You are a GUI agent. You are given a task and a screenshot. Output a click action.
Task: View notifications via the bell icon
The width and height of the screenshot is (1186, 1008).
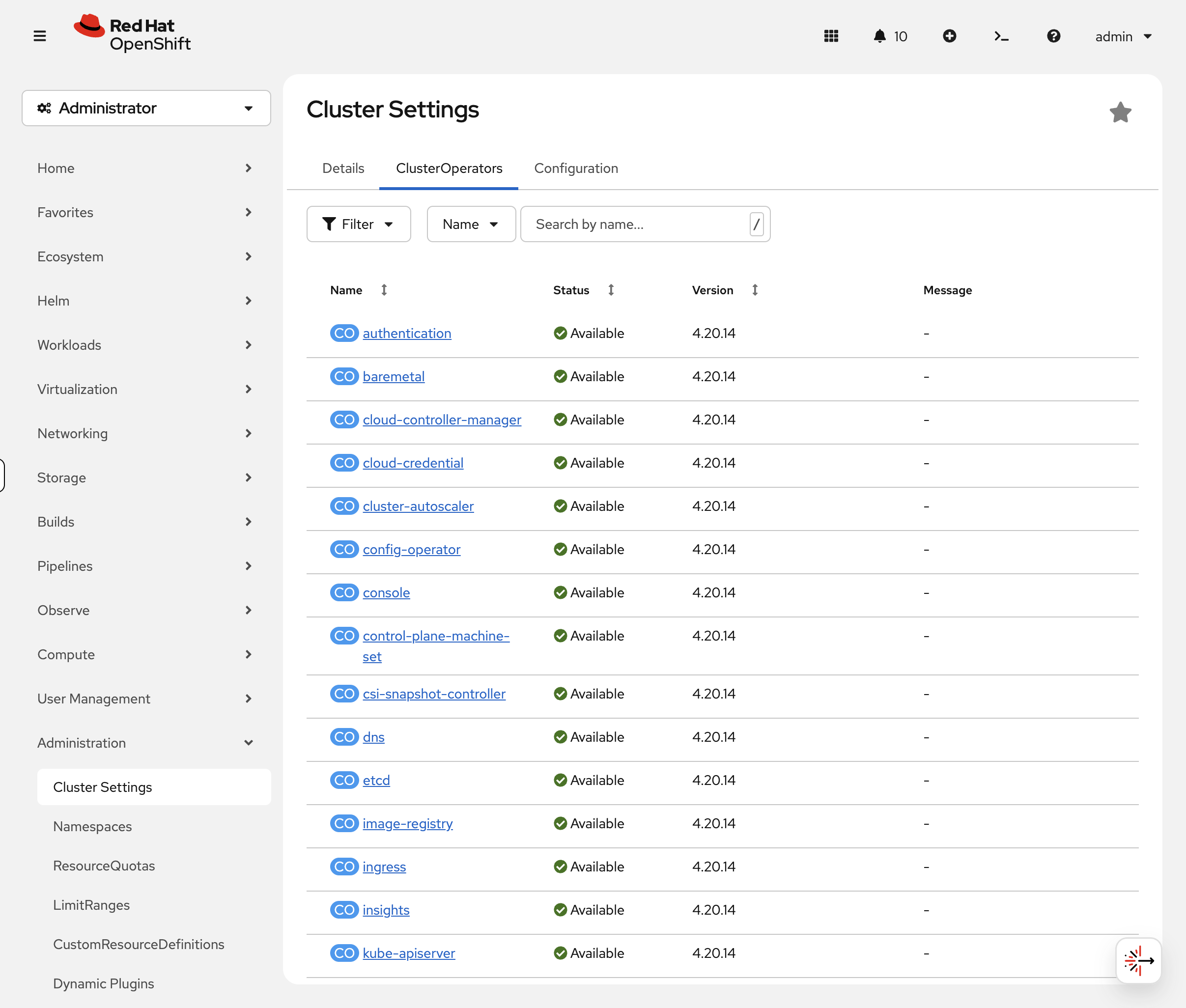point(879,36)
